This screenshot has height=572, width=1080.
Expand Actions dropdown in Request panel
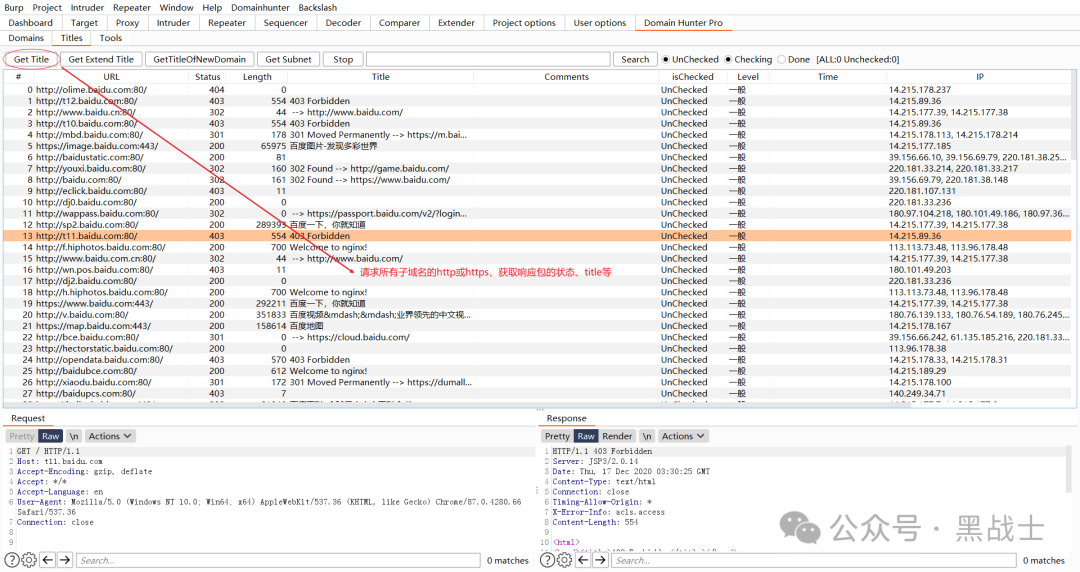pyautogui.click(x=110, y=436)
